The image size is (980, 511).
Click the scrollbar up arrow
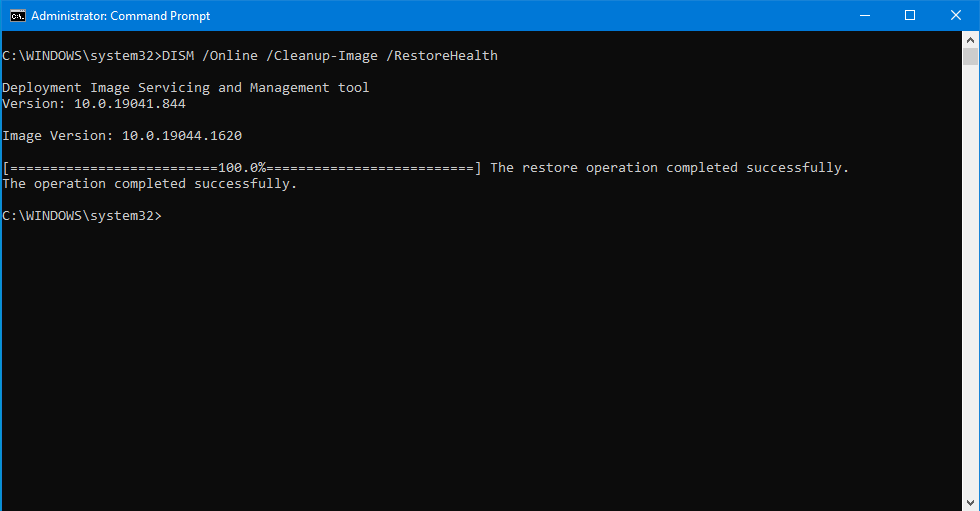[970, 41]
